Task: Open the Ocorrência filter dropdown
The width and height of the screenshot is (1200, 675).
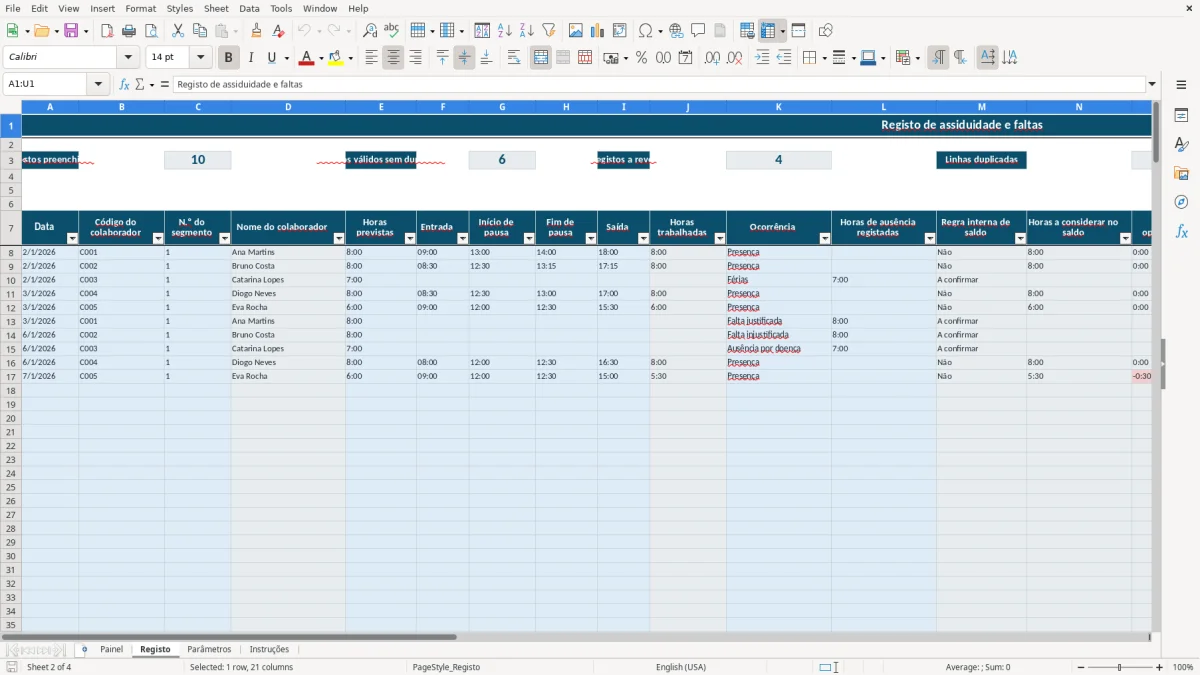Action: 825,238
